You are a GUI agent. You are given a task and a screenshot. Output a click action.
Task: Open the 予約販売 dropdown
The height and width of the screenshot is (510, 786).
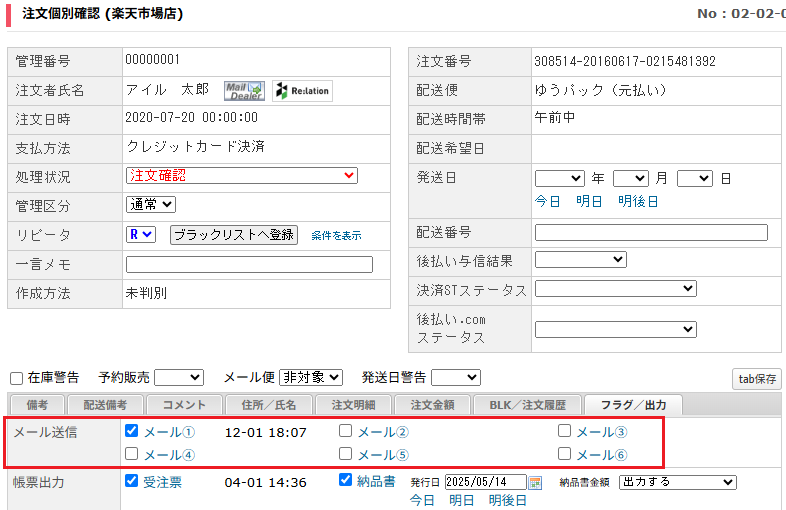[x=179, y=378]
